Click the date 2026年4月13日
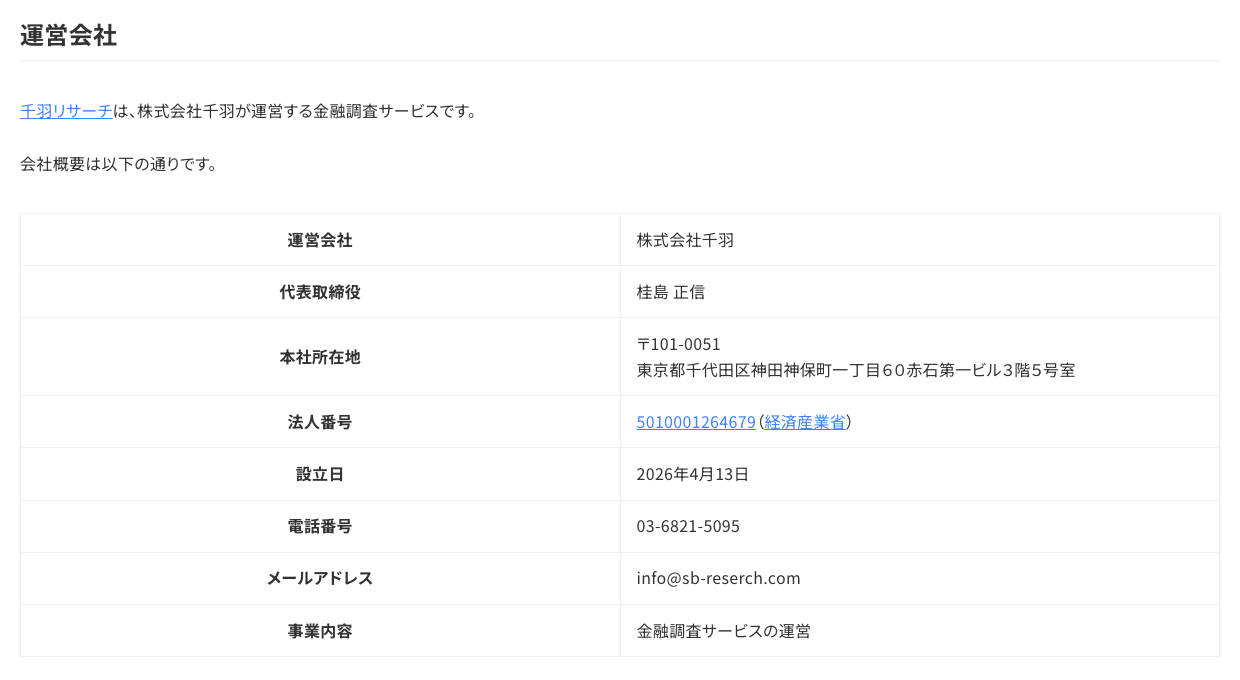Screen dimensions: 1240x680 (x=693, y=474)
